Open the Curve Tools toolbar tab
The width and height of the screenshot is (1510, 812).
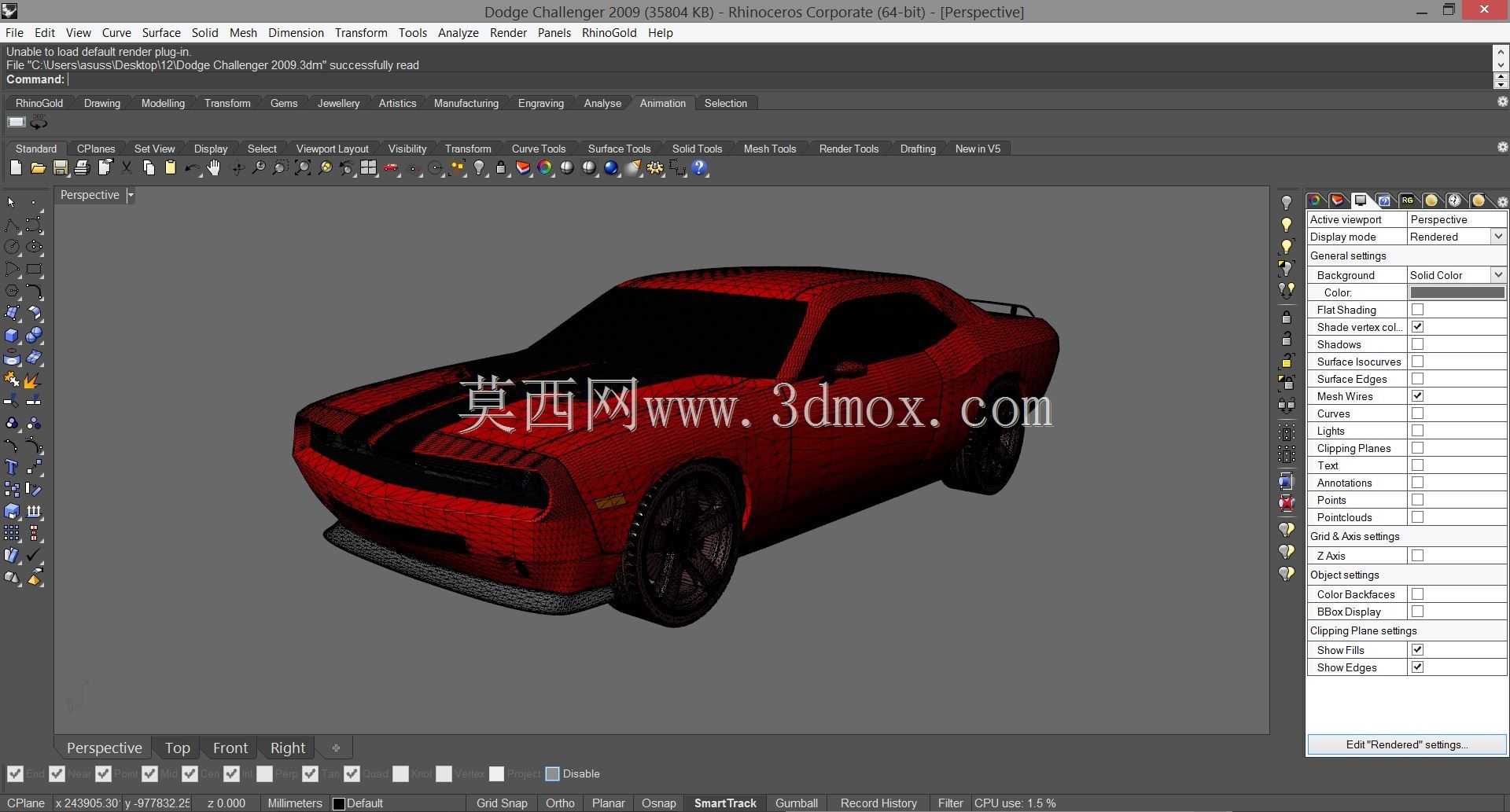click(539, 149)
